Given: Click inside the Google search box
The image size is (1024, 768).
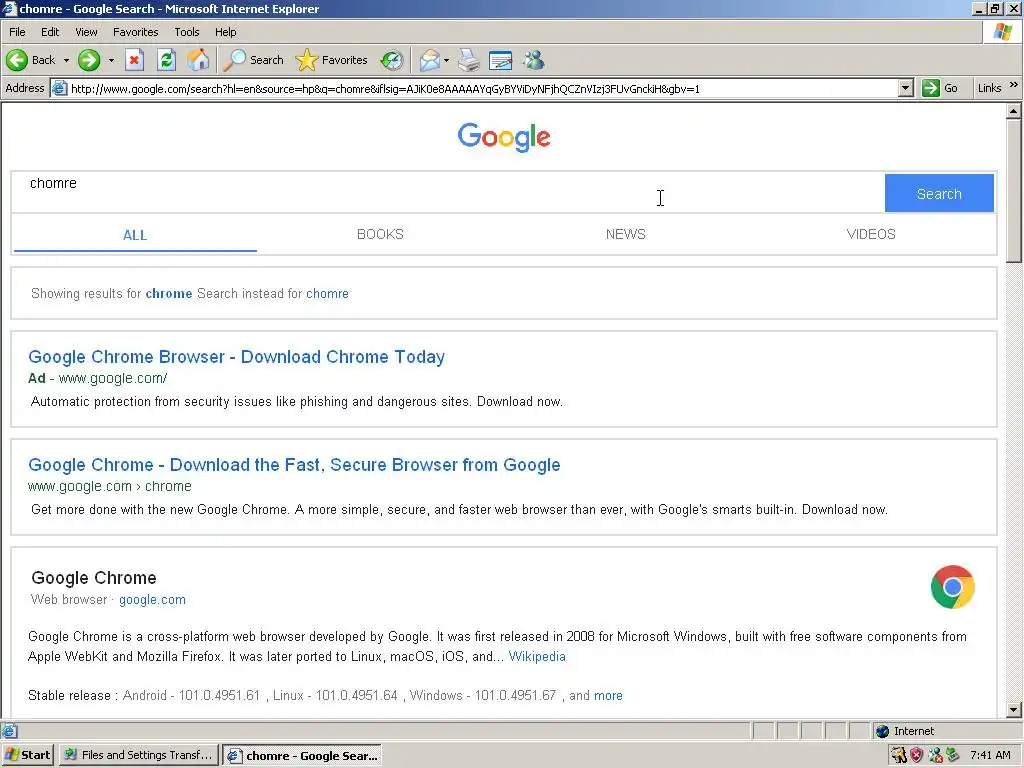Looking at the screenshot, I should [447, 193].
